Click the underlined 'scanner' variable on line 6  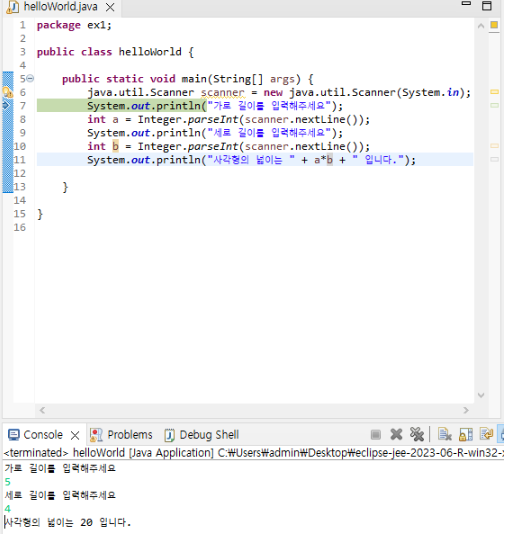coord(224,93)
